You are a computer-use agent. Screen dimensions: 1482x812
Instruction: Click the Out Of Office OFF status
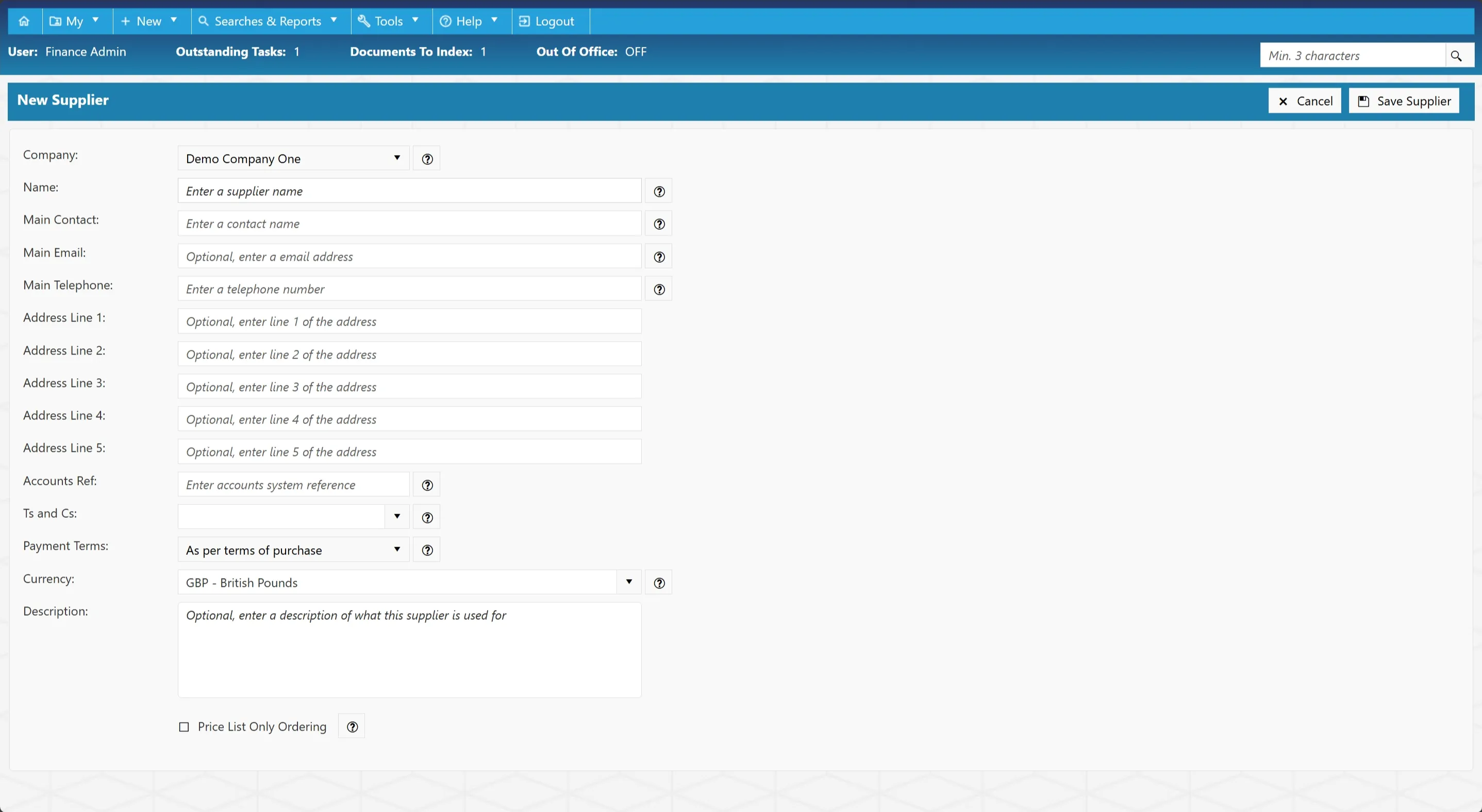636,52
